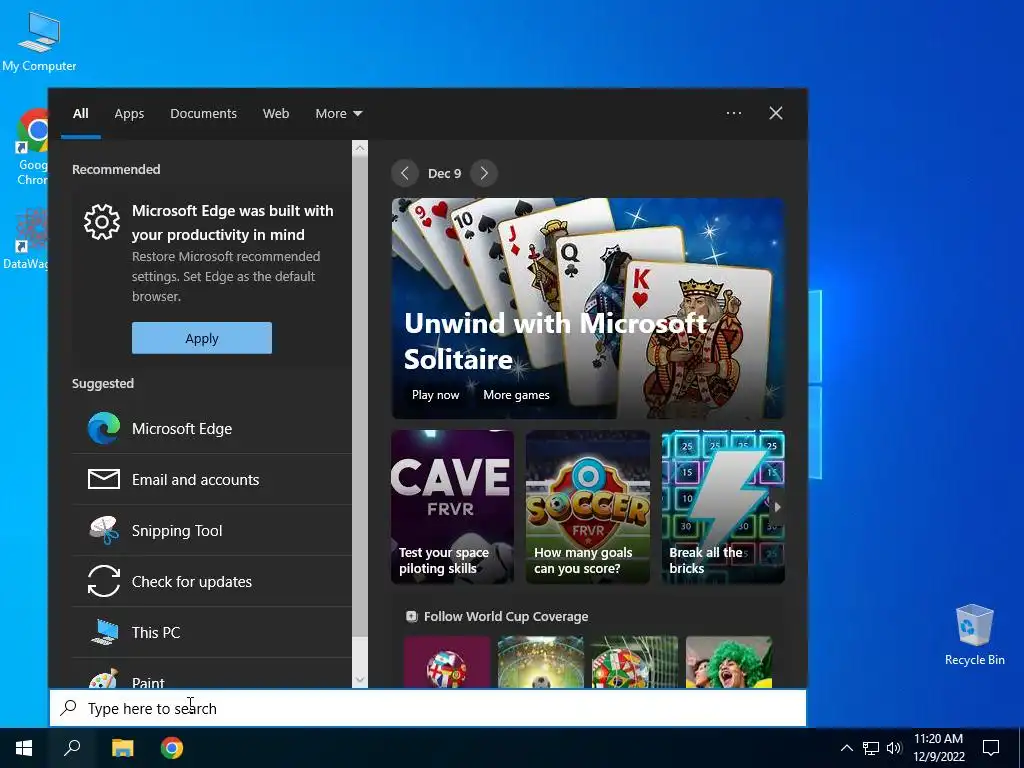
Task: Open the Soccer FRVR game tile
Action: (588, 506)
